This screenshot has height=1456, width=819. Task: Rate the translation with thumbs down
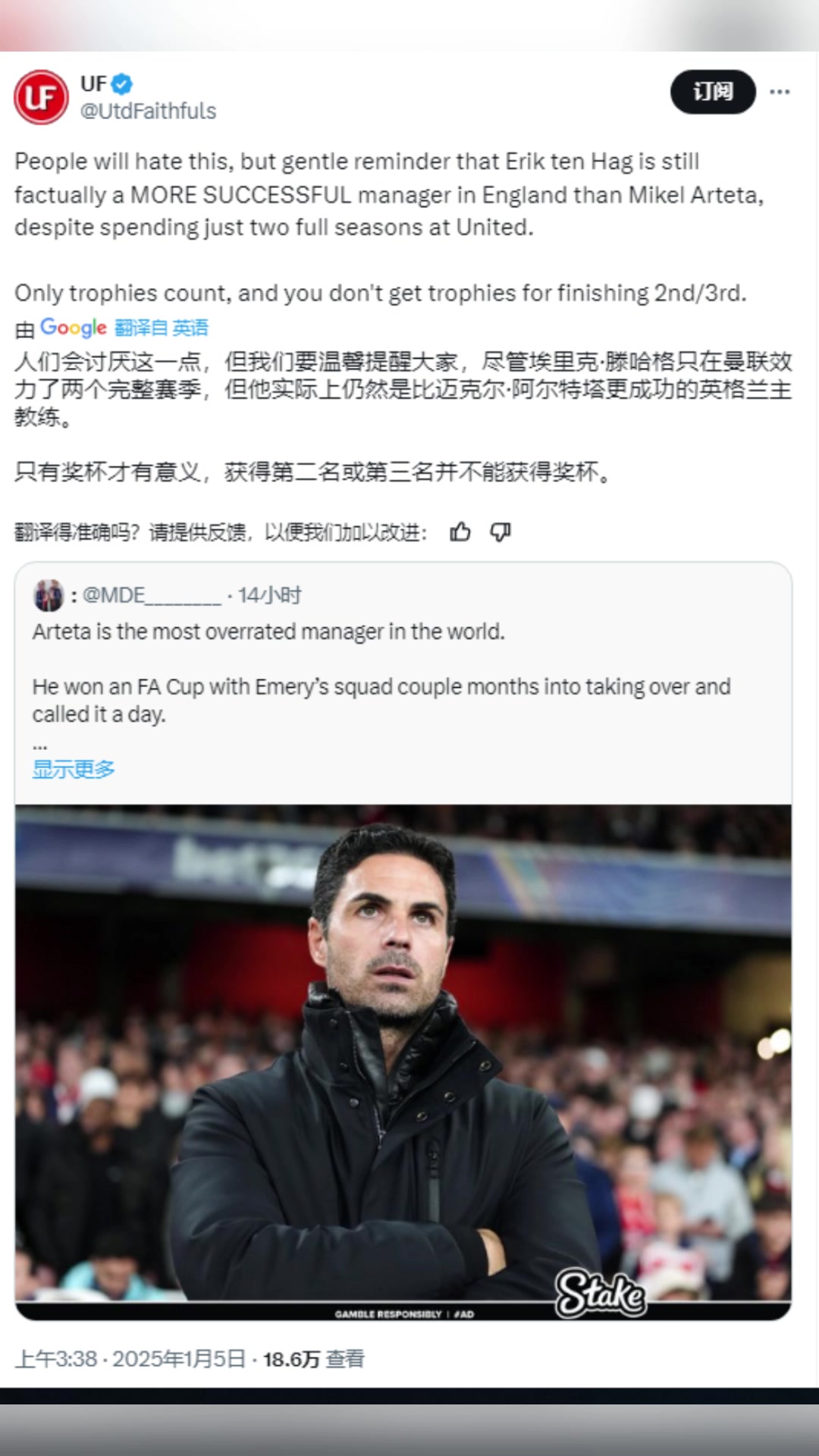coord(500,532)
